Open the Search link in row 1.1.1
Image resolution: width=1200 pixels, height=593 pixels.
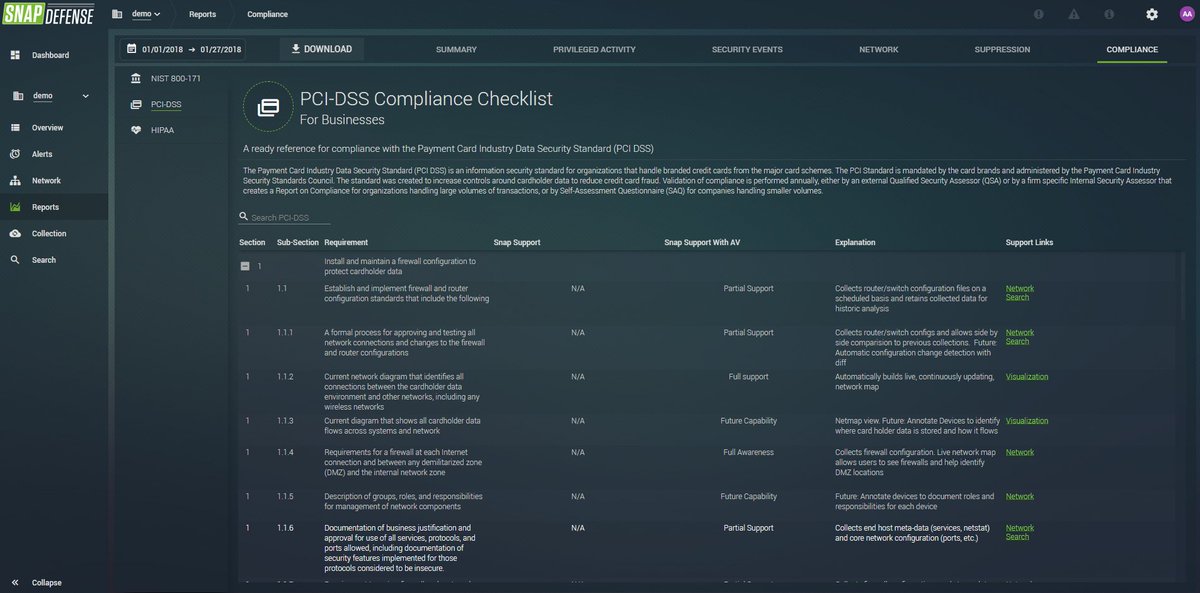(1017, 341)
